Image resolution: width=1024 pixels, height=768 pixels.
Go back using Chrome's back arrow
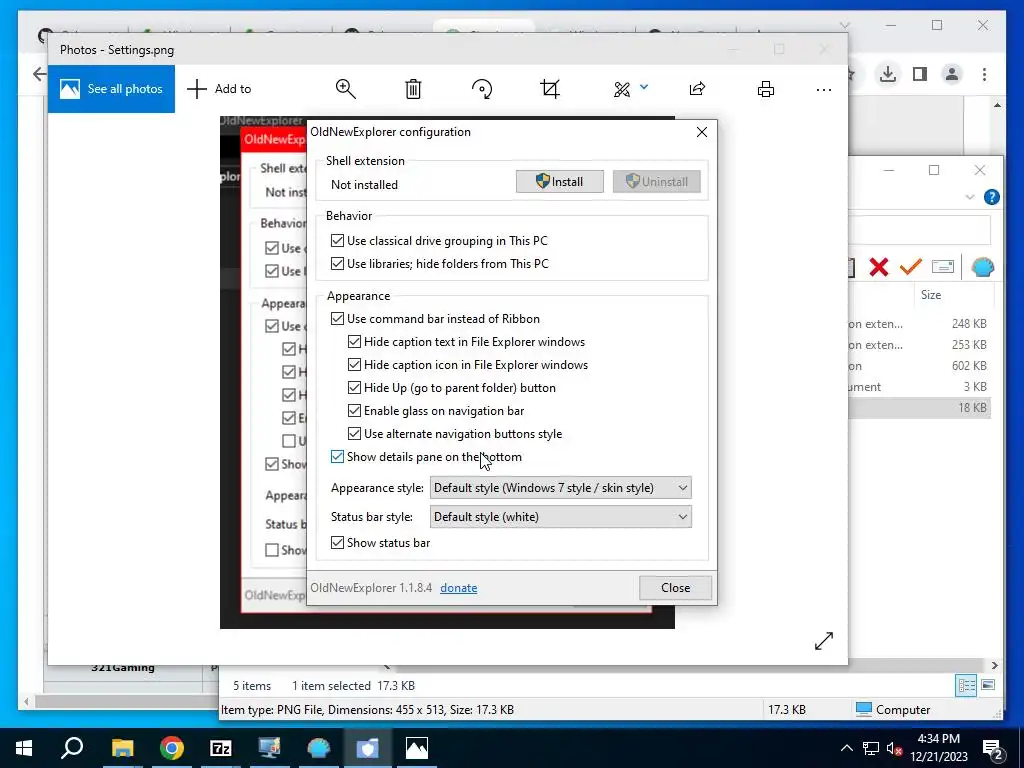(x=39, y=74)
